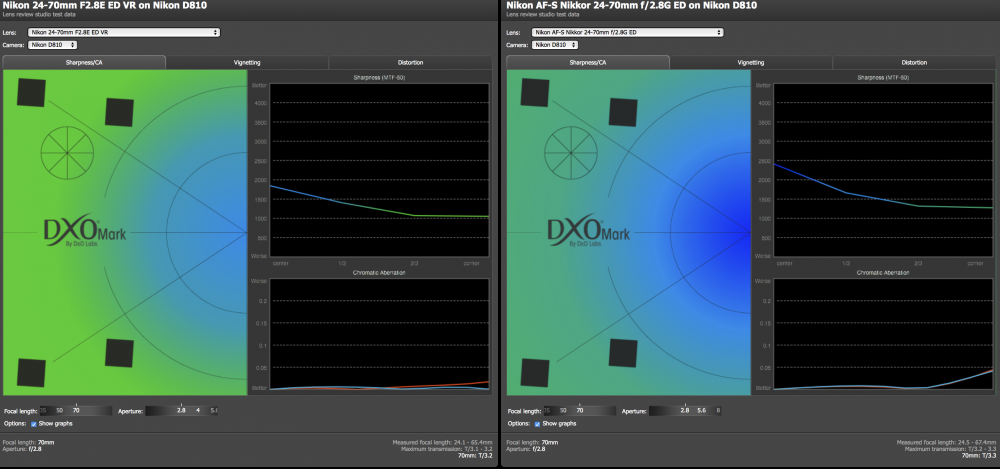Set left aperture slider to 4
The height and width of the screenshot is (469, 1000).
[x=198, y=411]
